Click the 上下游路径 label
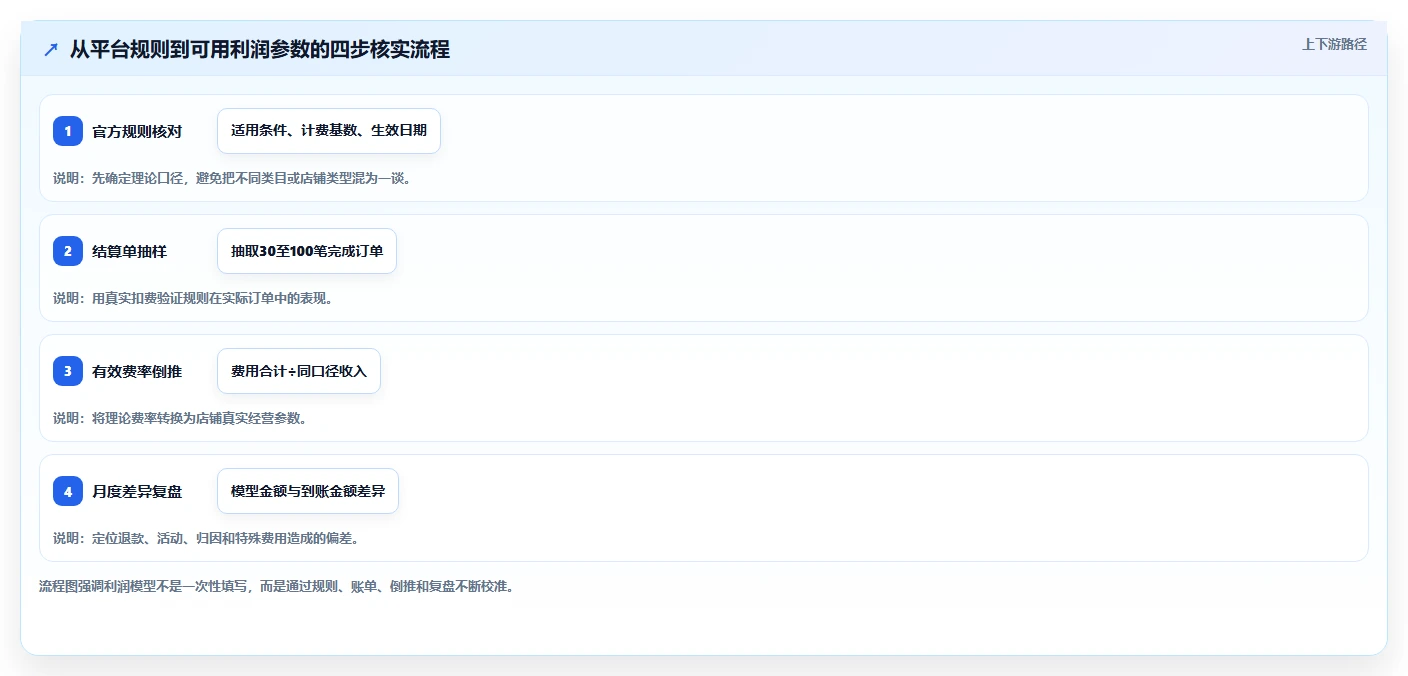This screenshot has width=1408, height=676. (x=1334, y=44)
